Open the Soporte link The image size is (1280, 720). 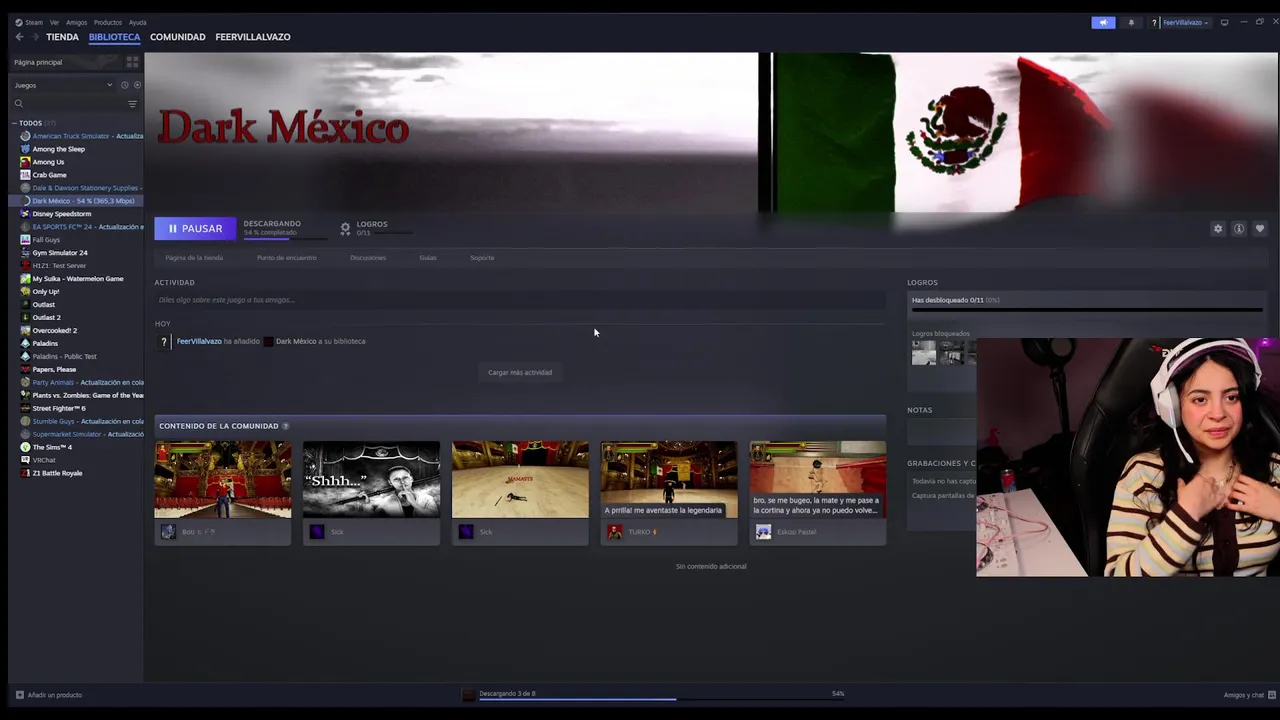[x=482, y=258]
